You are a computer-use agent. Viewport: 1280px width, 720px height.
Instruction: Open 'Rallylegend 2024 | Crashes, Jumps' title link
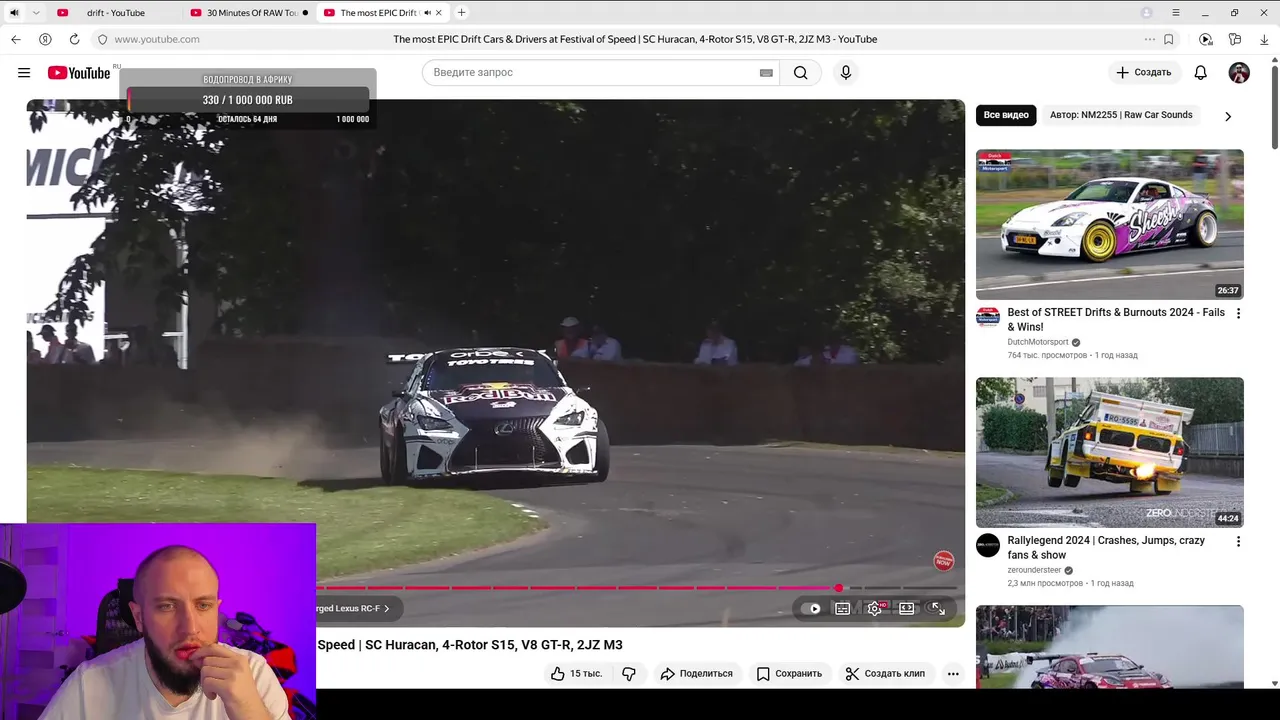tap(1106, 548)
